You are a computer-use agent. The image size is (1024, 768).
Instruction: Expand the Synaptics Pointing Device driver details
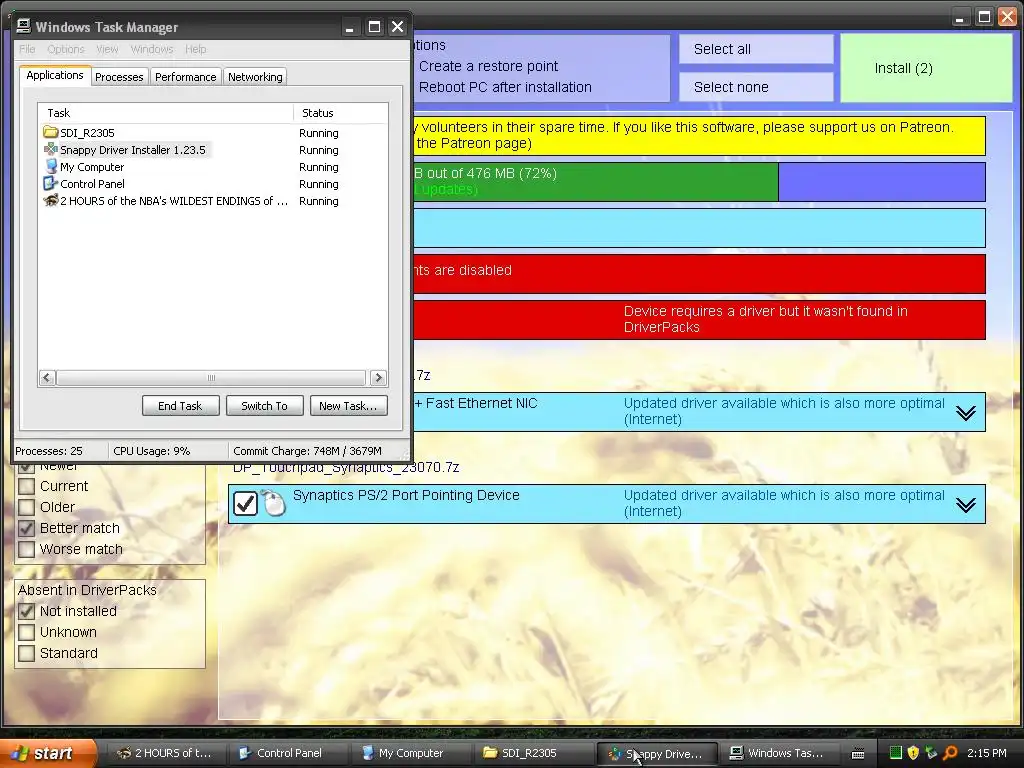coord(965,505)
